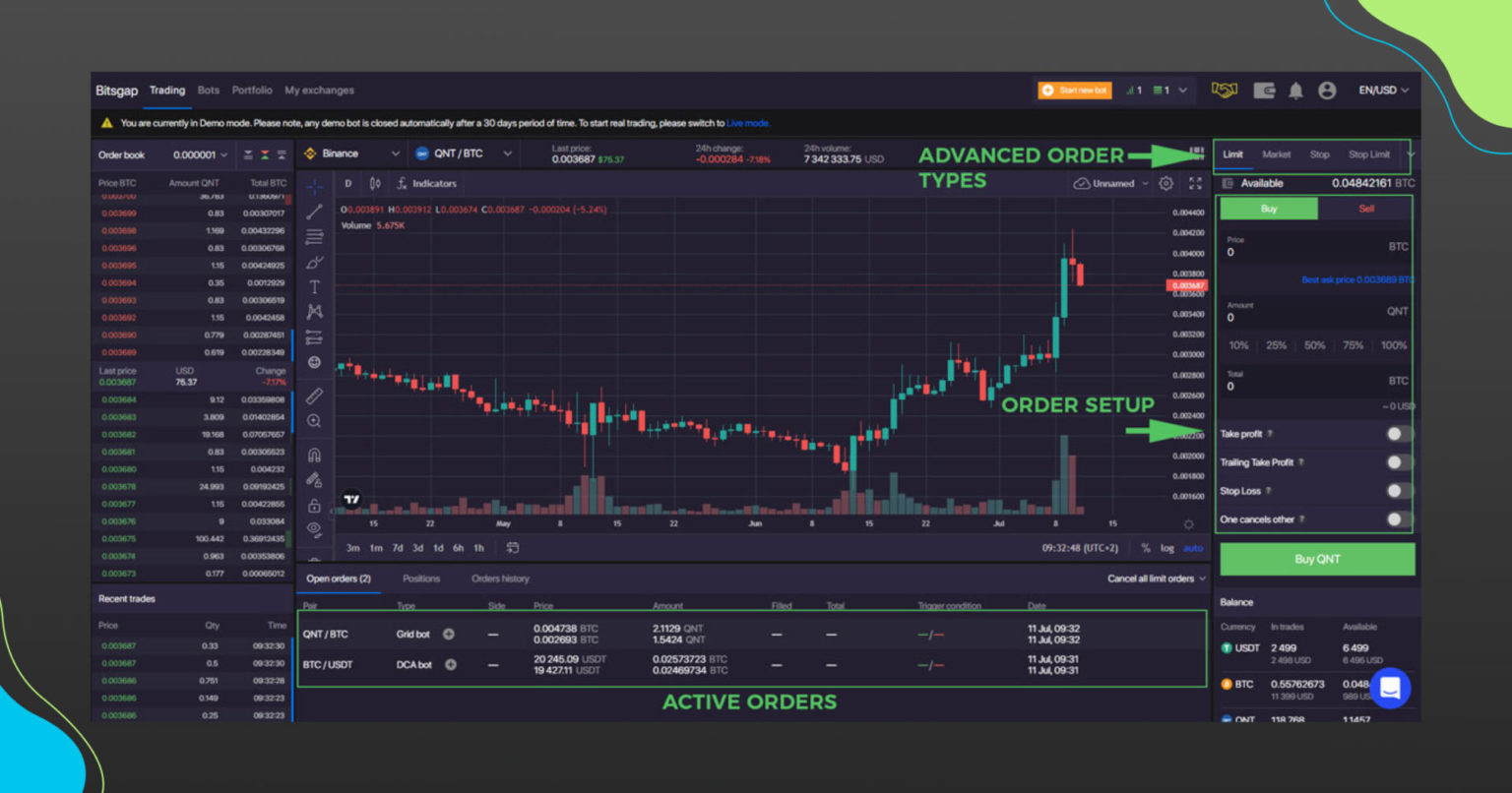The width and height of the screenshot is (1512, 793).
Task: Select the Trend Line drawing tool
Action: (x=315, y=210)
